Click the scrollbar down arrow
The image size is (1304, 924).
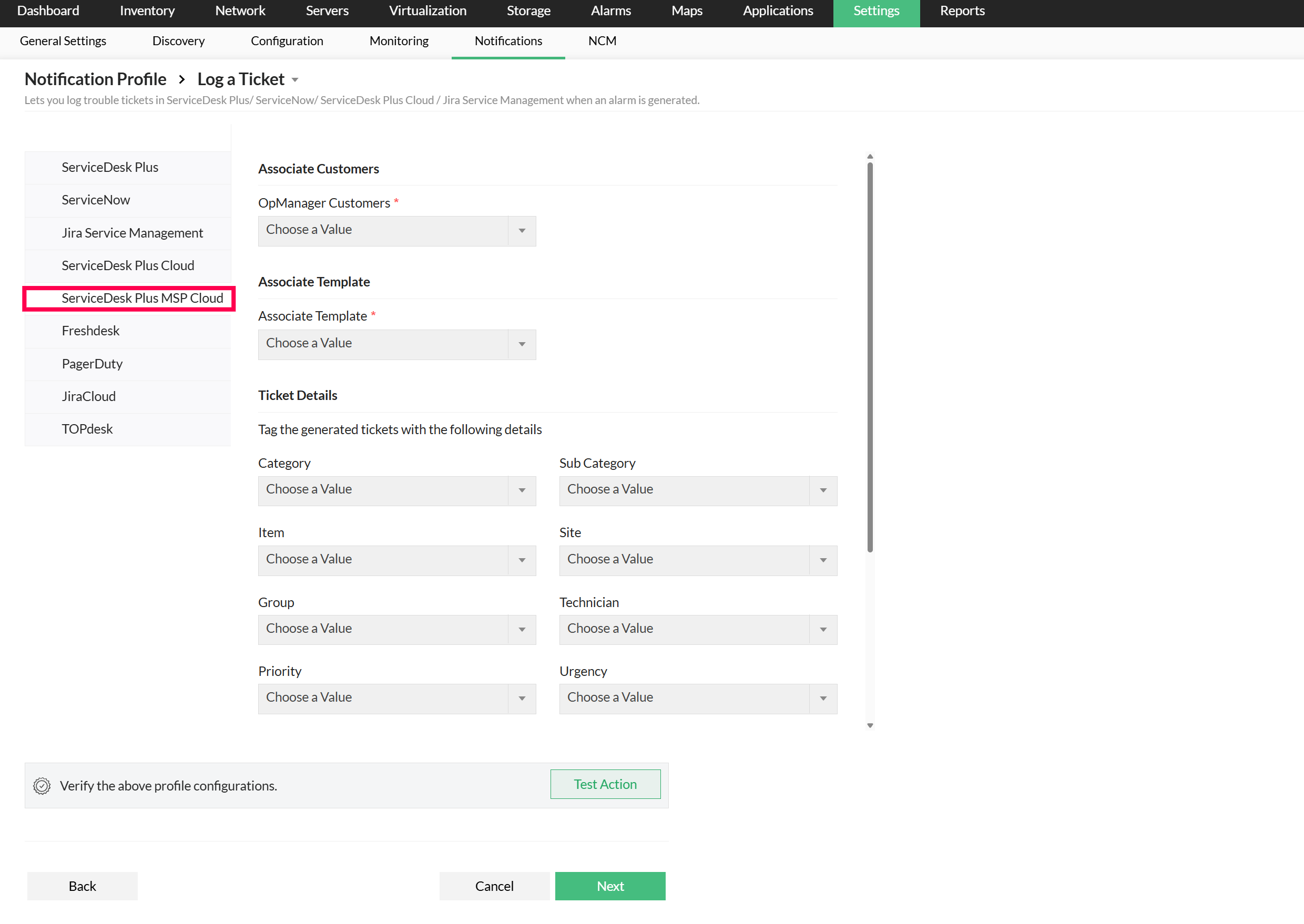(x=870, y=725)
